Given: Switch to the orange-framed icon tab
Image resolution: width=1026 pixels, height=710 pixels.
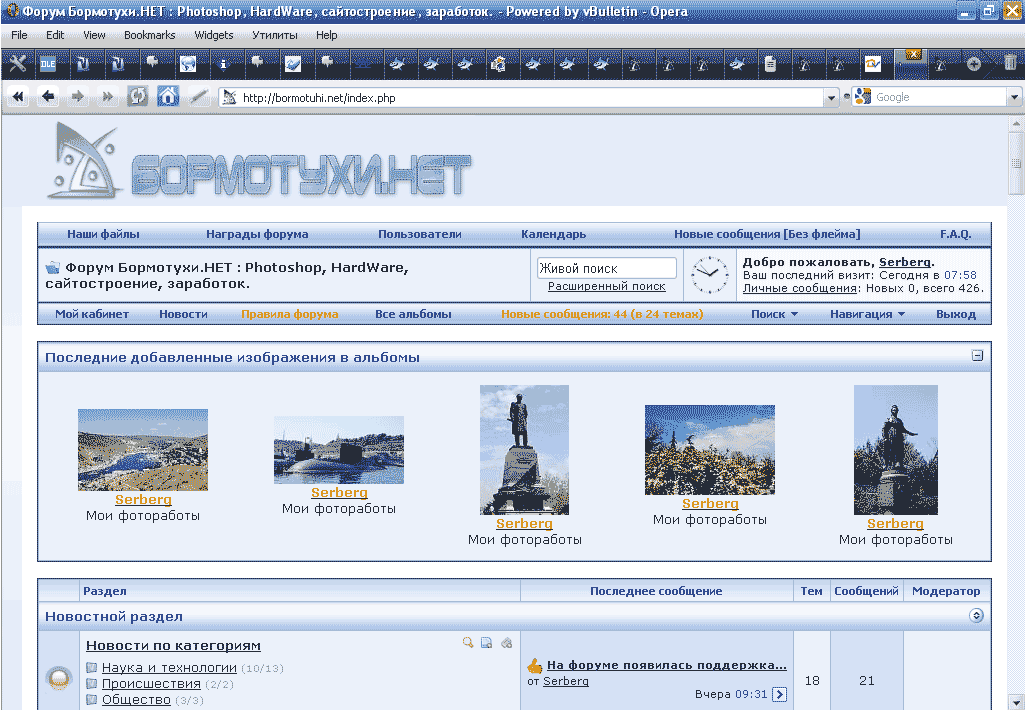Looking at the screenshot, I should point(873,63).
